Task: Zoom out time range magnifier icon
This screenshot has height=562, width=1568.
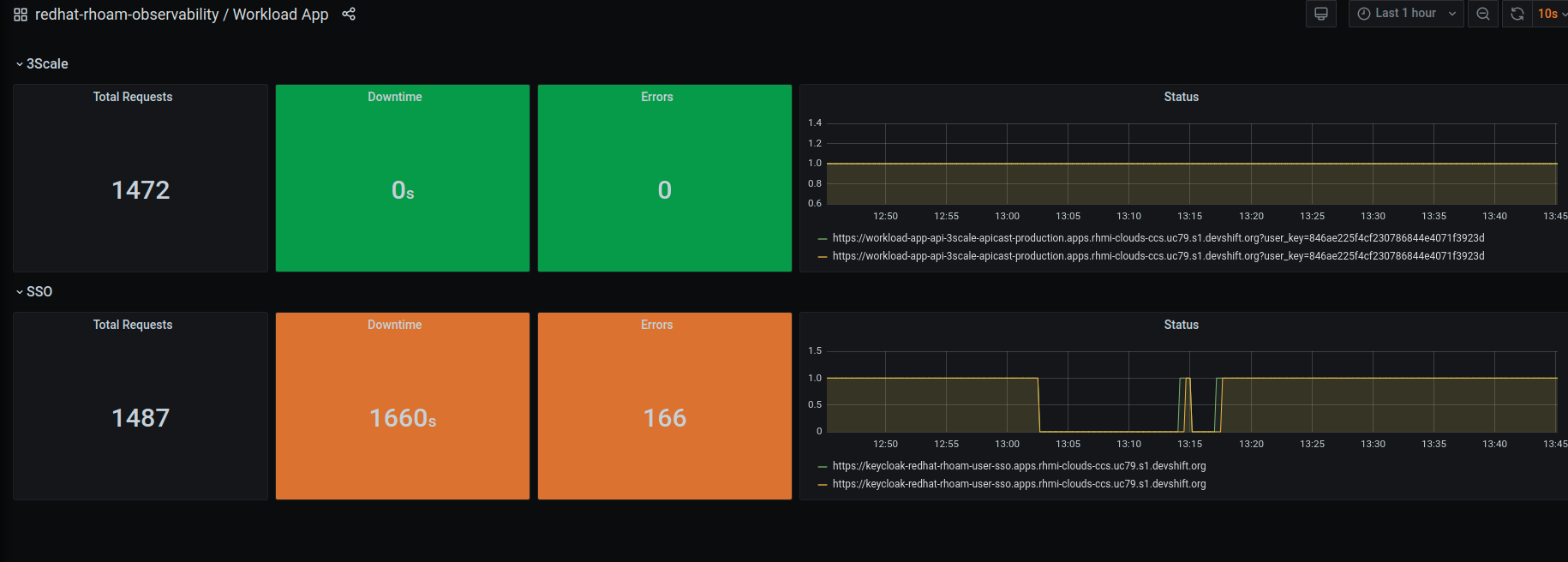Action: coord(1482,14)
